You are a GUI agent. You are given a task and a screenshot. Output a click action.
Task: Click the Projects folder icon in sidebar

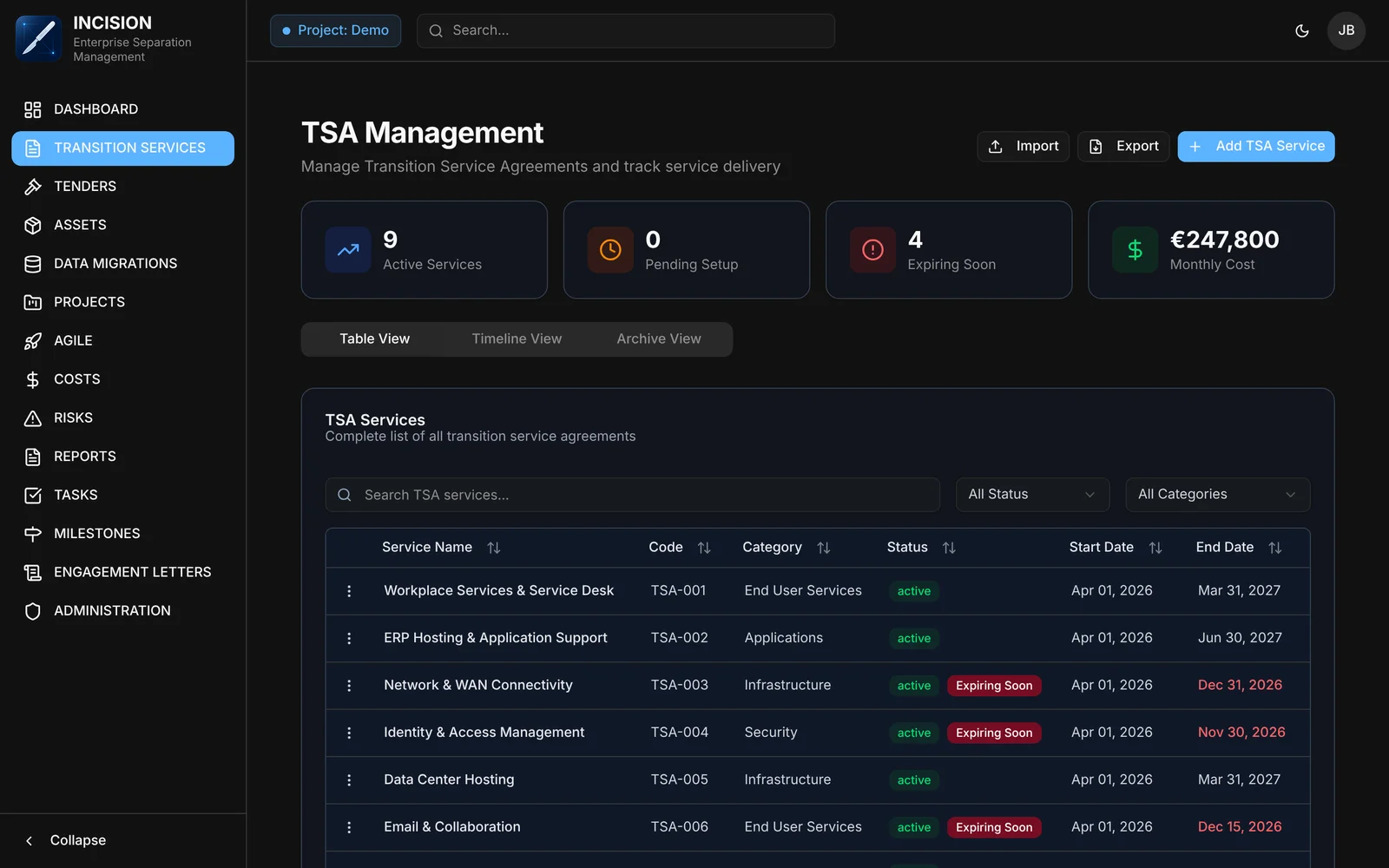tap(33, 302)
